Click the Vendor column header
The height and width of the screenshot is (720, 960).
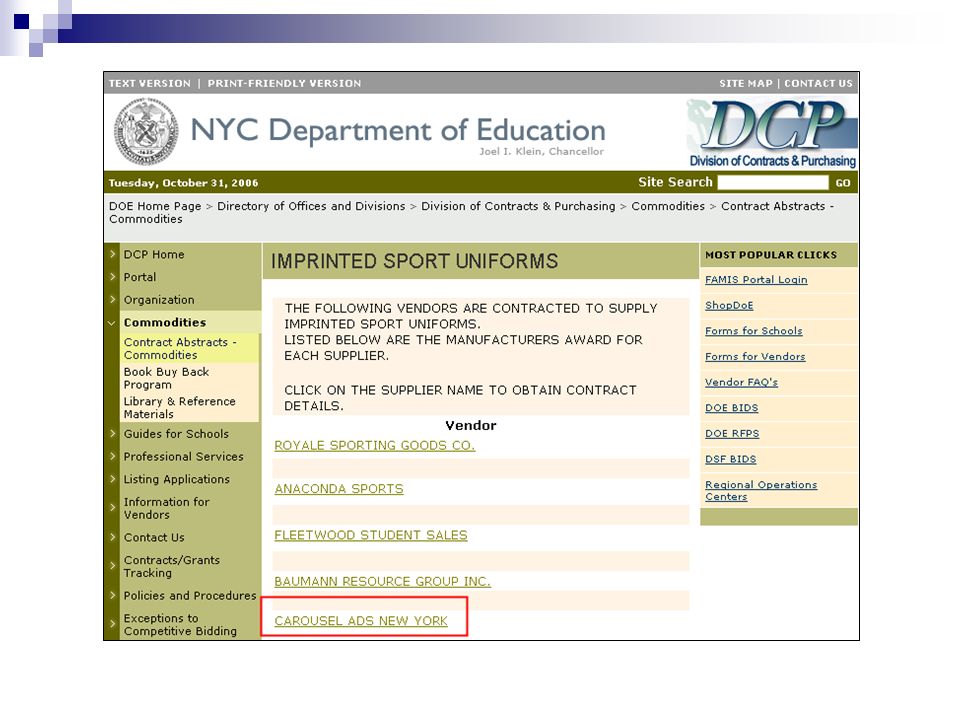[x=471, y=426]
